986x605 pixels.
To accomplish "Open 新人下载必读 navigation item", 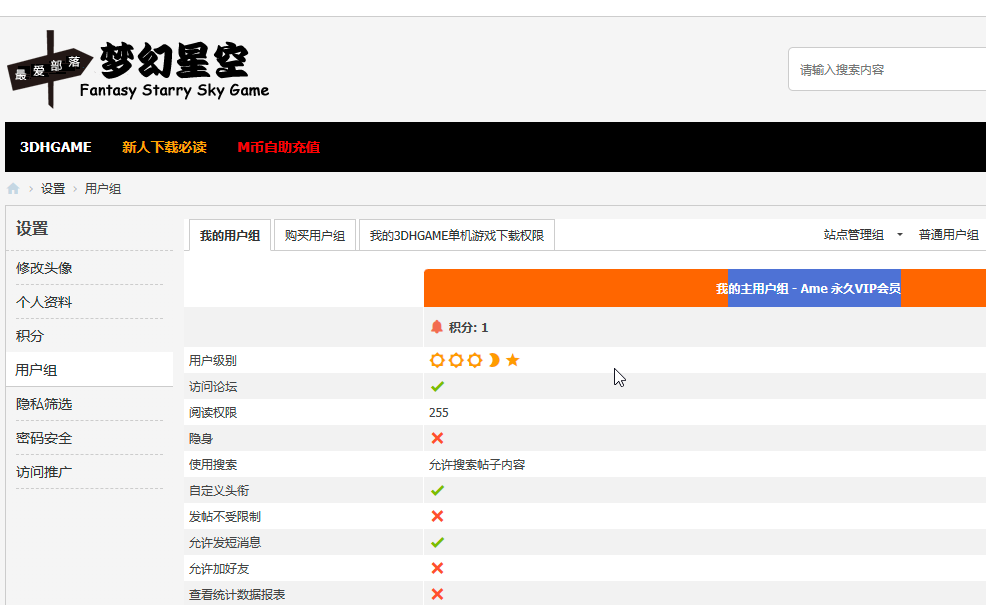I will (x=164, y=147).
